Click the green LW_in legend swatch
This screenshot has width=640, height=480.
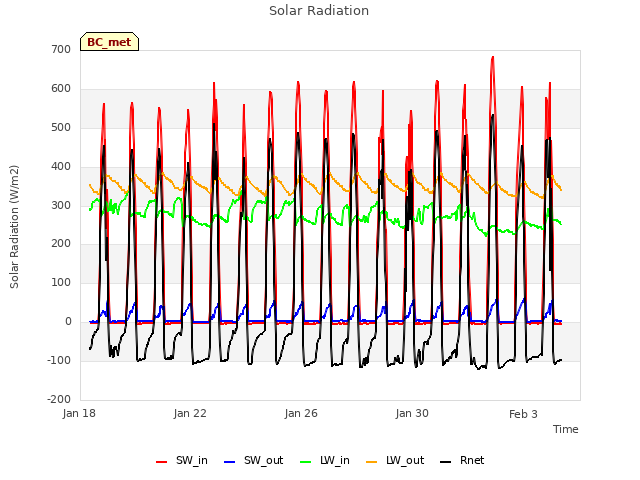(x=305, y=462)
